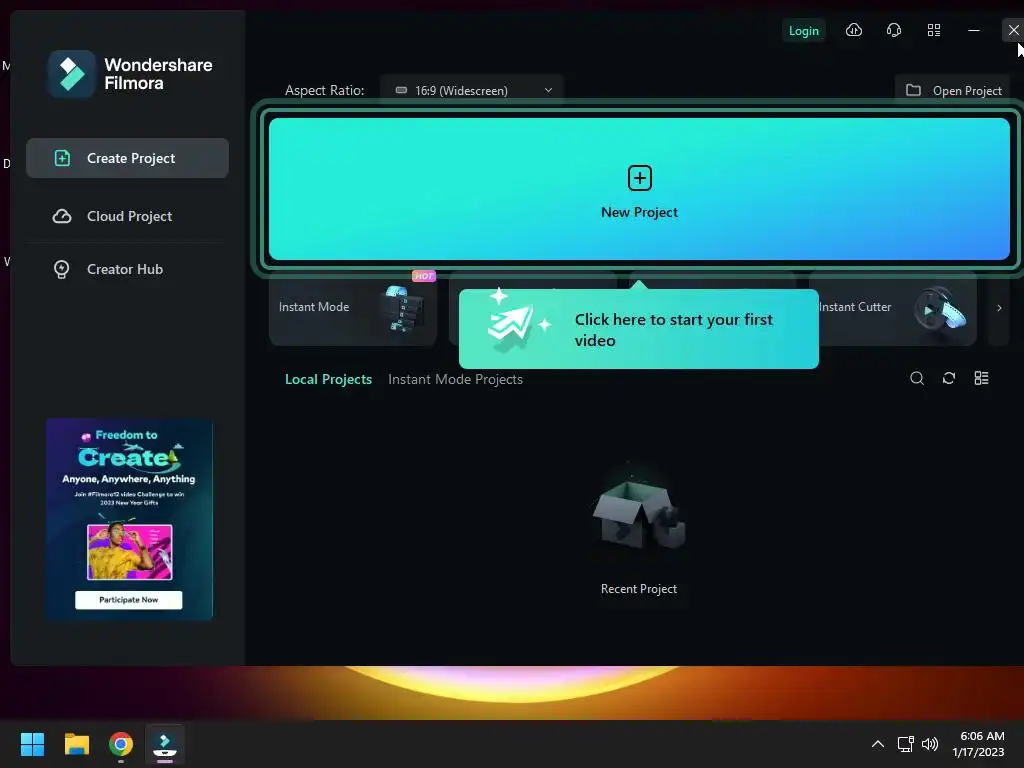Open the Instant Cutter card
This screenshot has width=1024, height=768.
(x=898, y=308)
